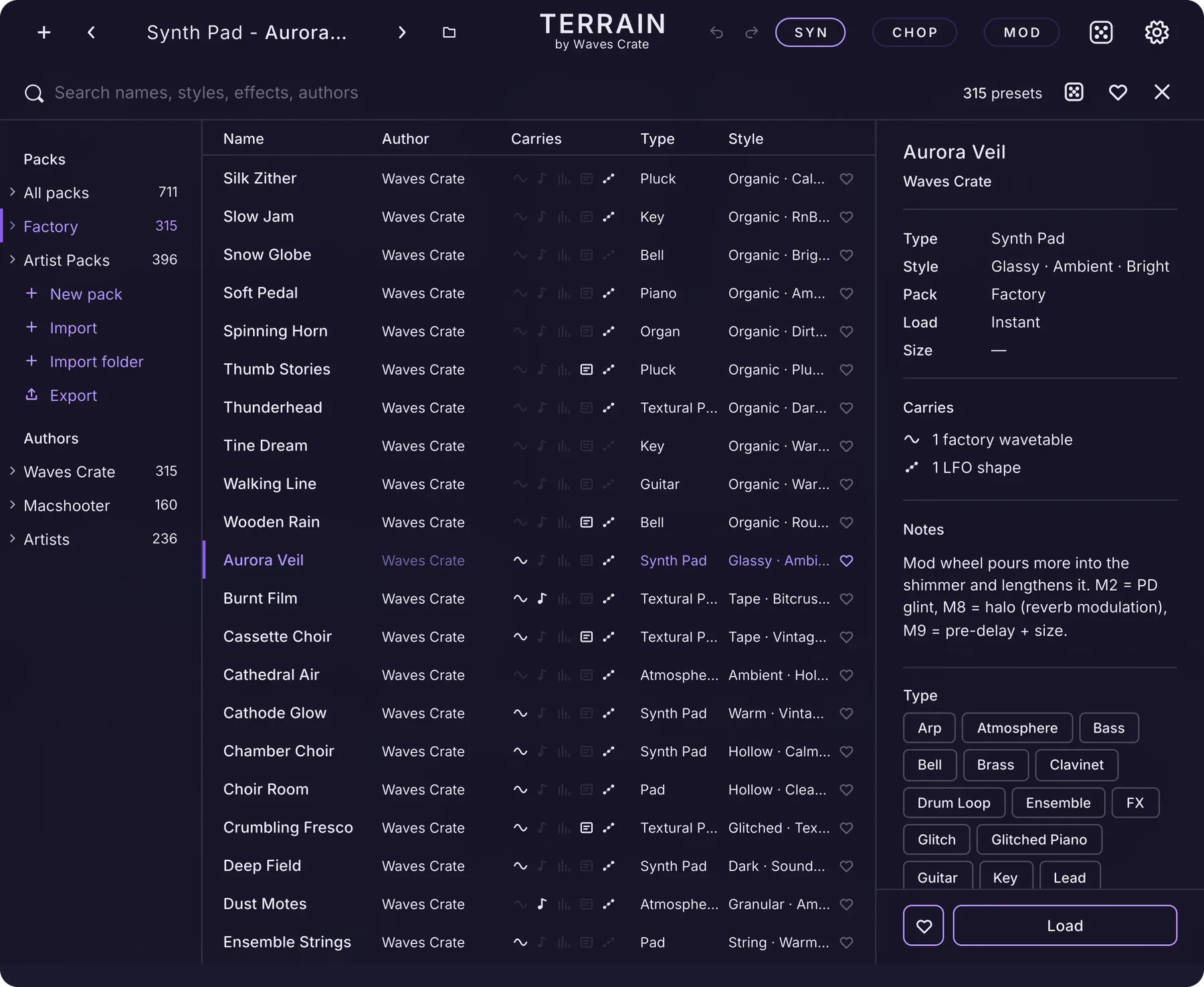Viewport: 1204px width, 987px height.
Task: Filter favorites with heart icon in search bar
Action: 1118,92
